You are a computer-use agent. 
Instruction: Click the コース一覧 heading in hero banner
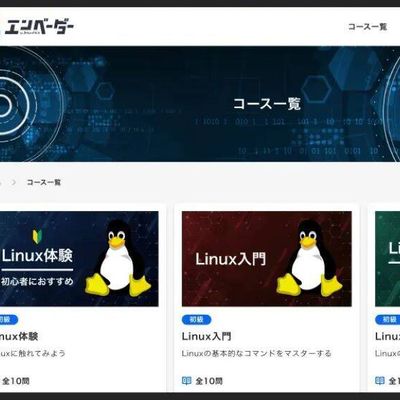coord(267,104)
